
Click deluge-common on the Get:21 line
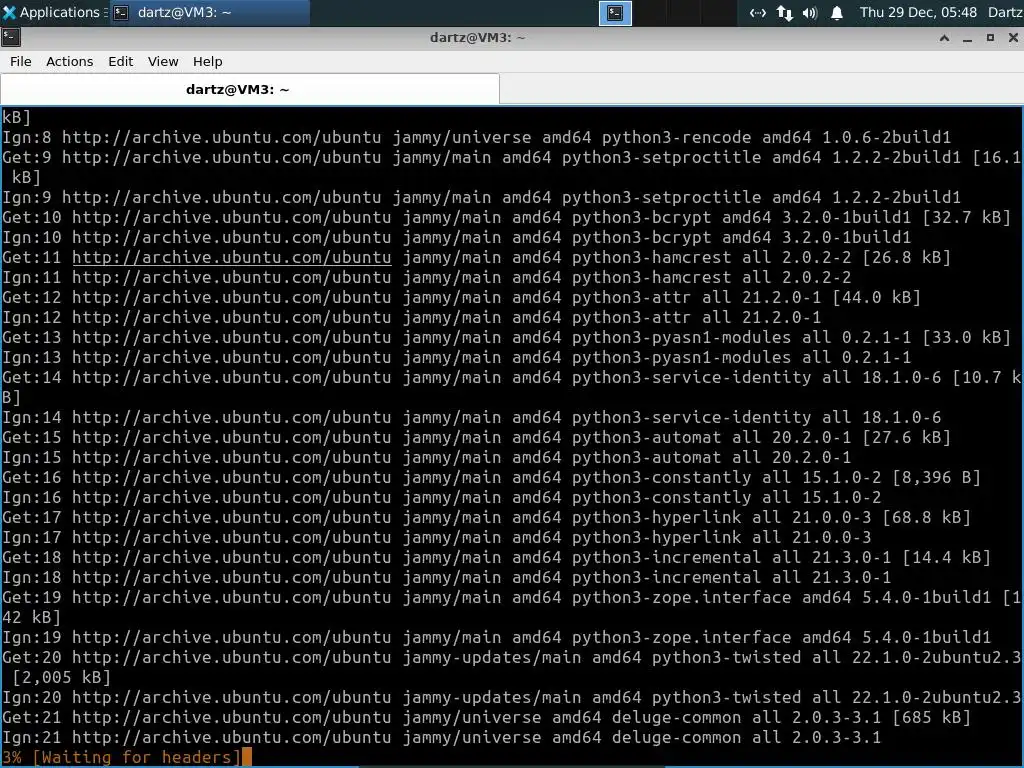[677, 717]
